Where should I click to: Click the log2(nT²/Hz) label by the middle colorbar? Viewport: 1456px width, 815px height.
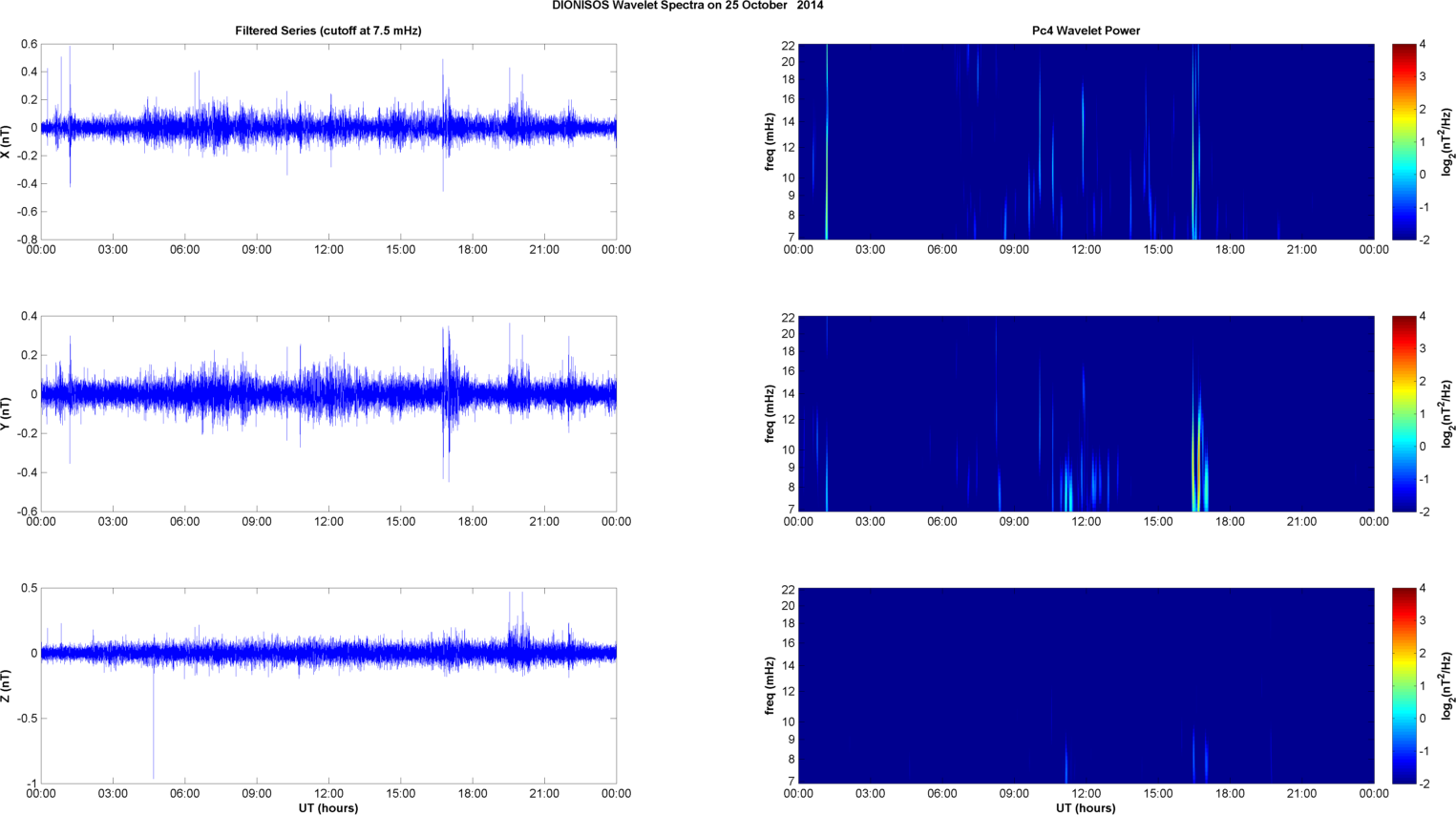[x=1447, y=413]
